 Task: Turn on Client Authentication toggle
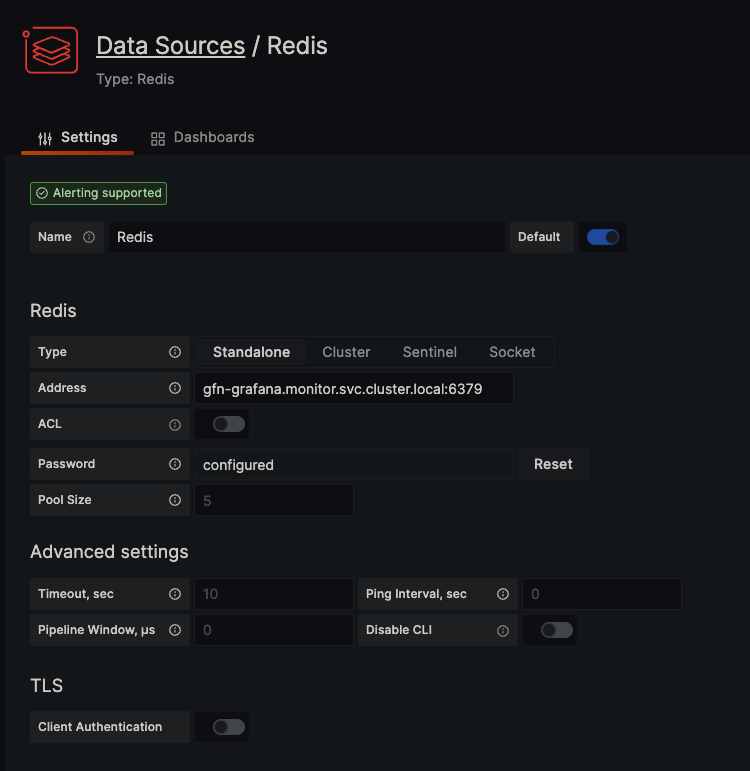(x=229, y=727)
